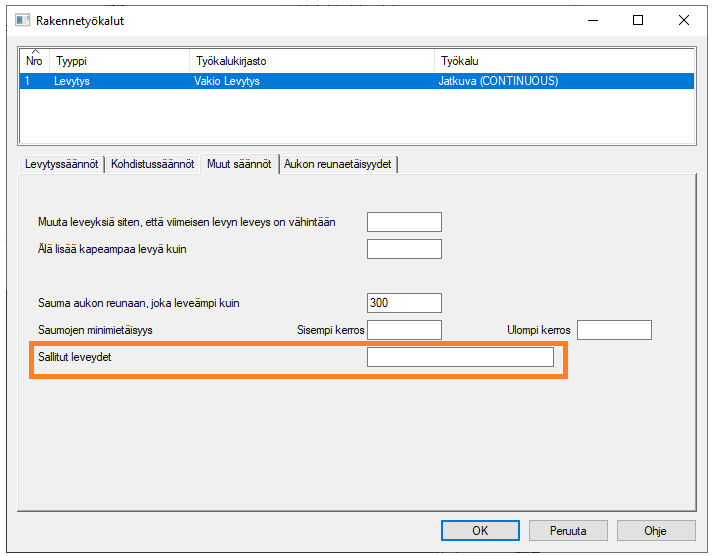The height and width of the screenshot is (556, 714).
Task: Select the Muut säännöt tab
Action: pyautogui.click(x=239, y=164)
